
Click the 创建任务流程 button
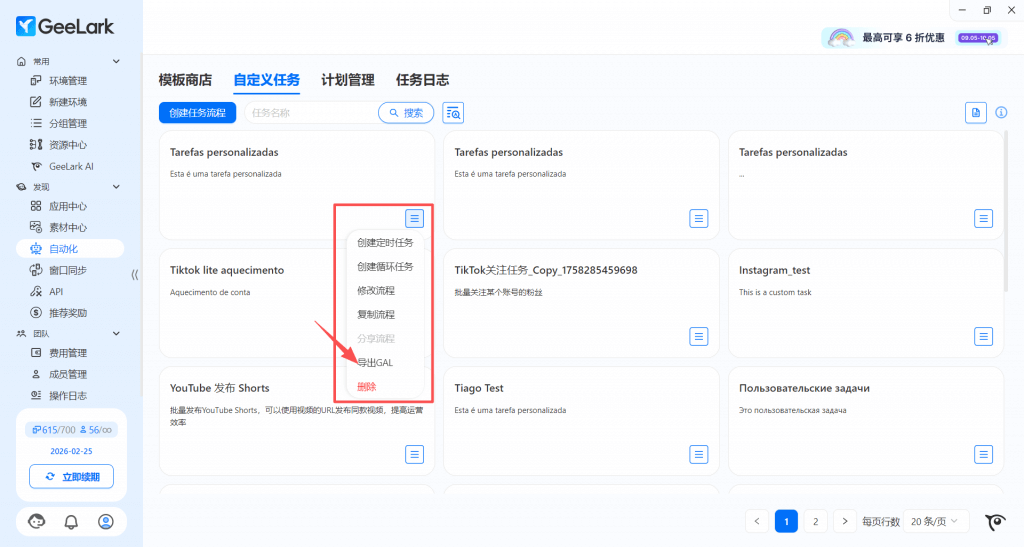[x=198, y=113]
